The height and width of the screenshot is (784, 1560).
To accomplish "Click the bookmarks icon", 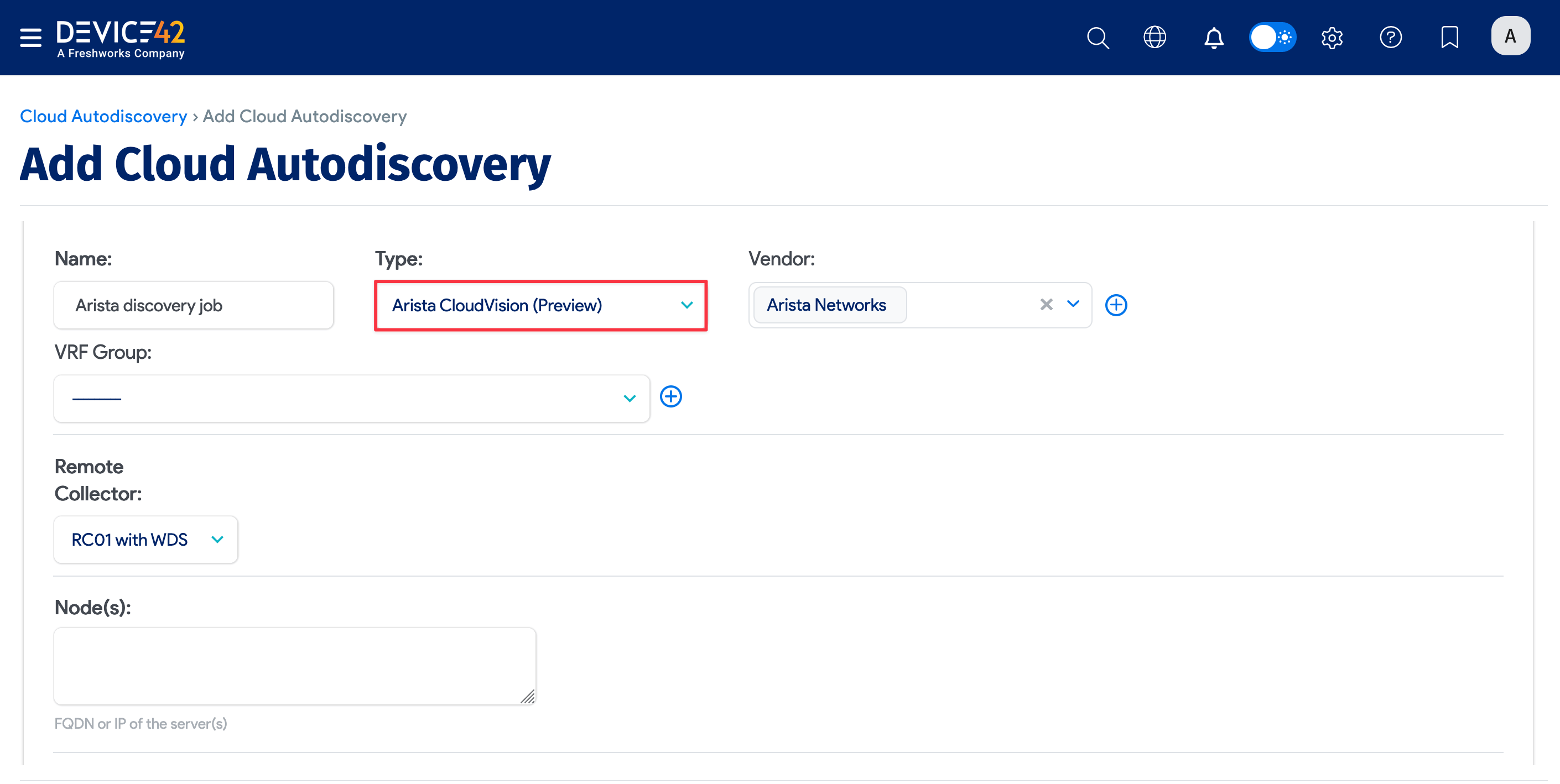I will coord(1449,38).
